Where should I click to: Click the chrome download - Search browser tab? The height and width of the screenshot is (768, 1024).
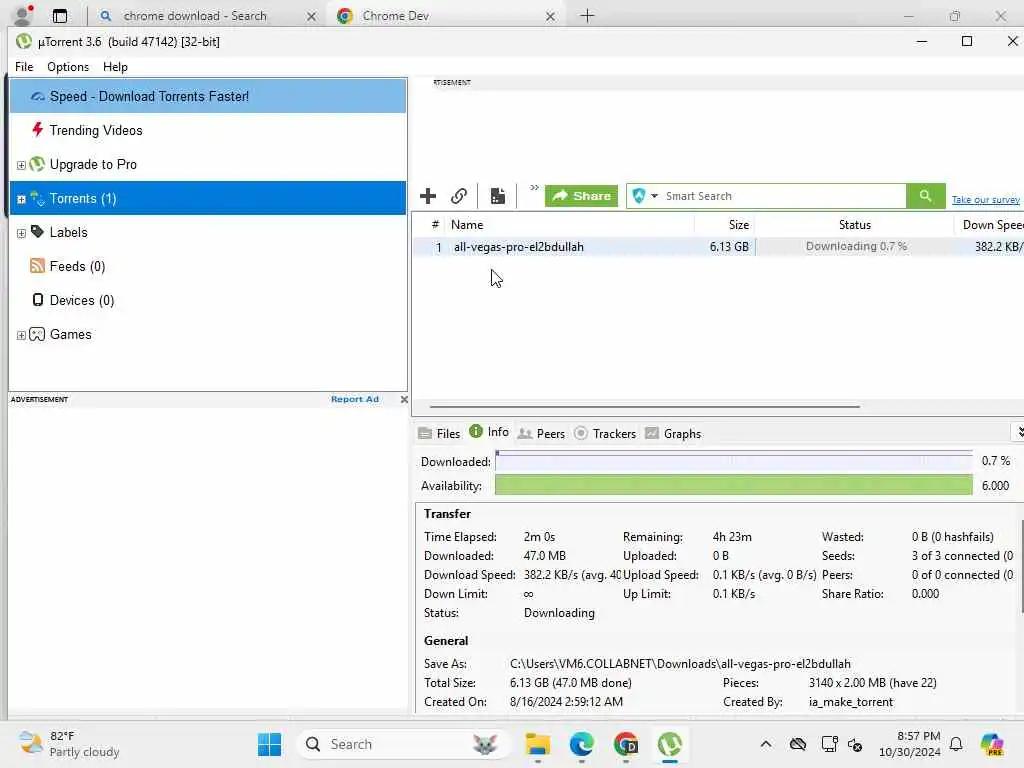coord(206,16)
